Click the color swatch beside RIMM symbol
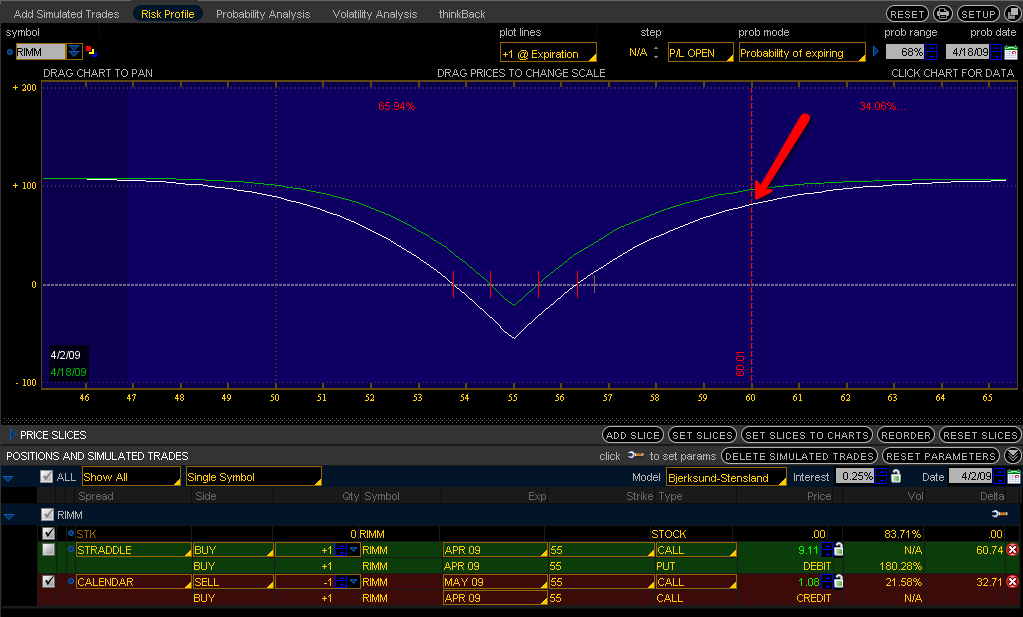 click(x=92, y=52)
